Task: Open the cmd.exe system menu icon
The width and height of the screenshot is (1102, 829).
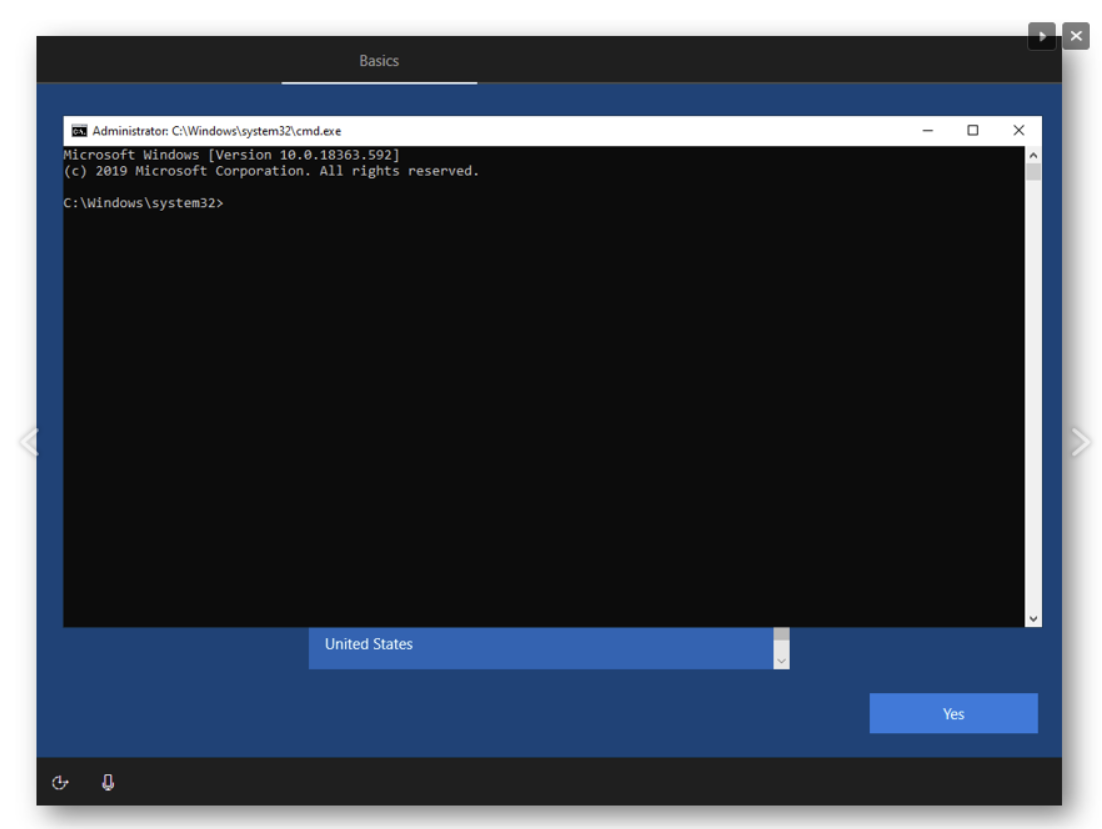Action: 79,131
